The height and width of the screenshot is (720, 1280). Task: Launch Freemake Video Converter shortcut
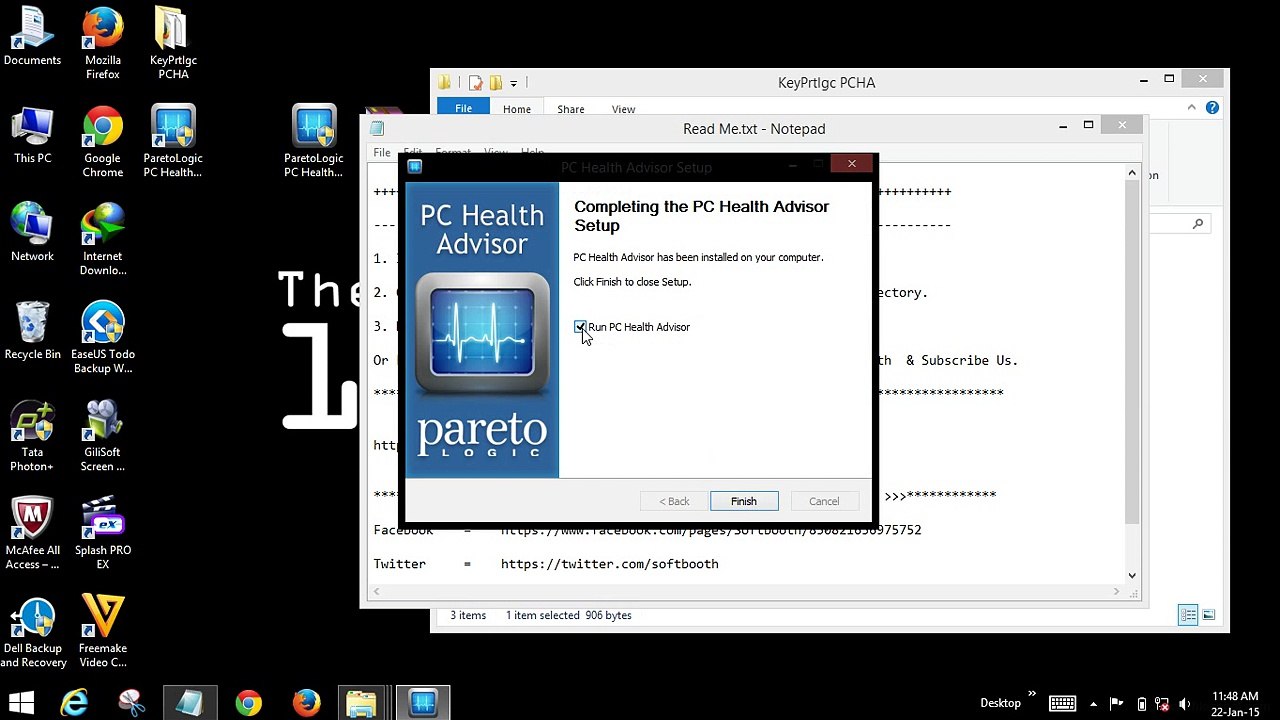102,632
